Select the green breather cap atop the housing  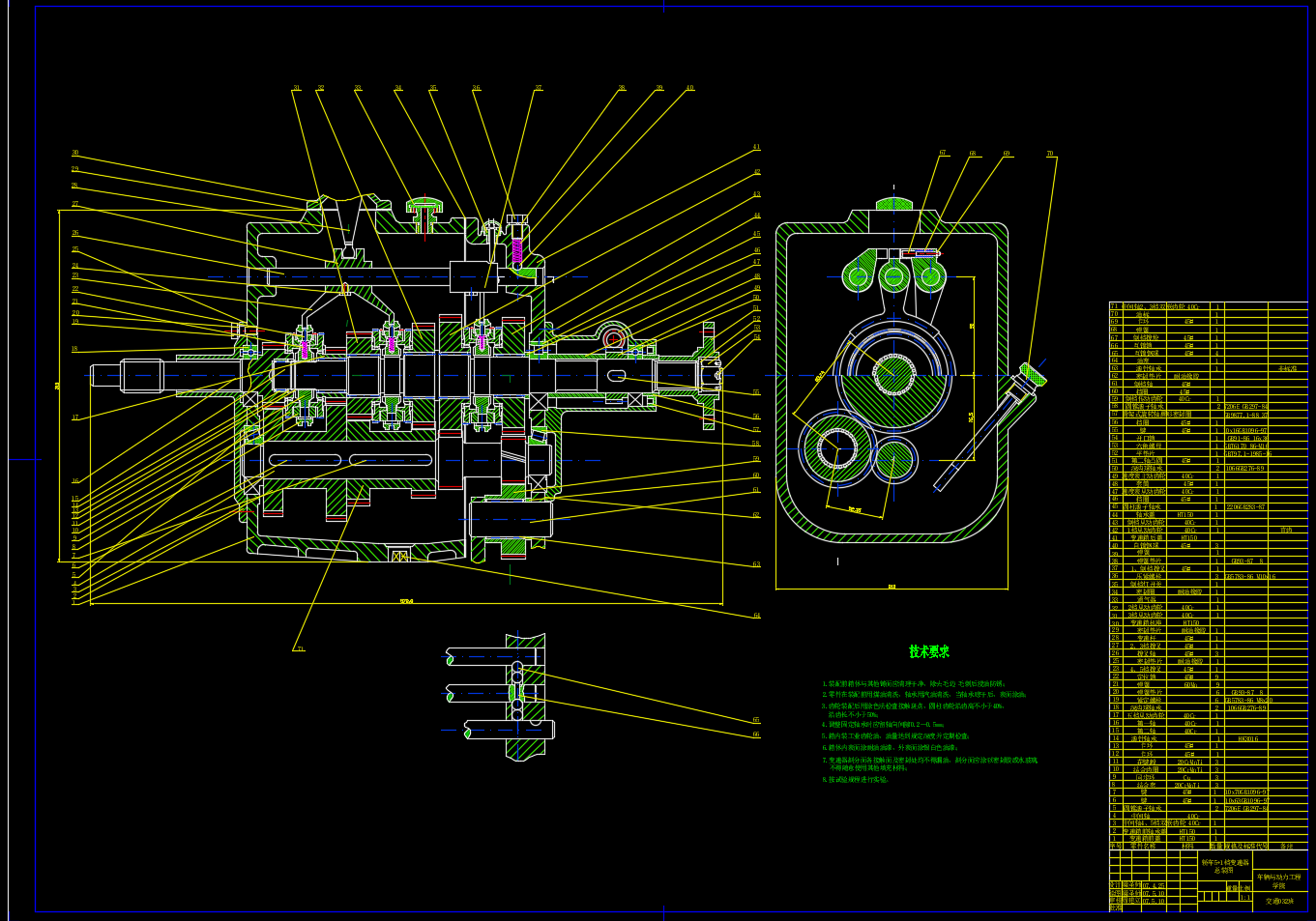click(x=424, y=205)
